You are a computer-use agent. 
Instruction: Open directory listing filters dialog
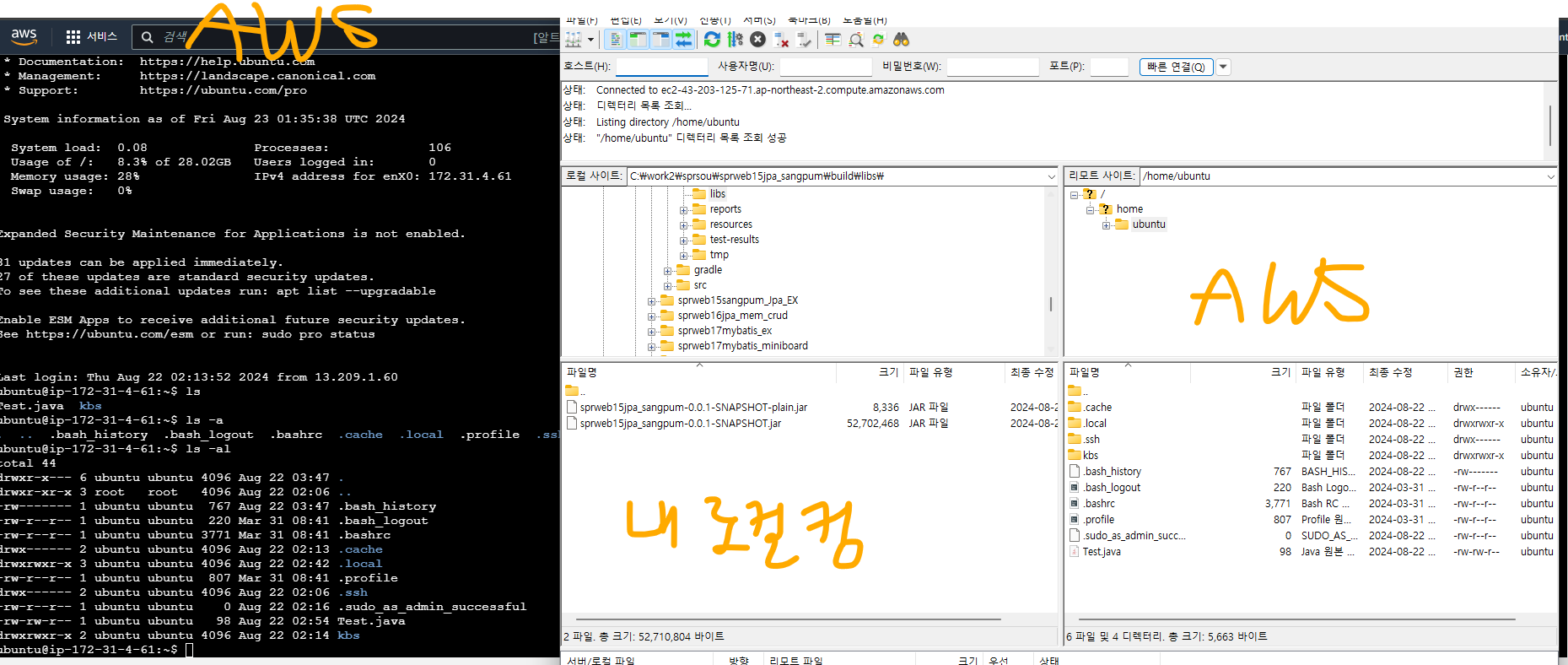832,40
